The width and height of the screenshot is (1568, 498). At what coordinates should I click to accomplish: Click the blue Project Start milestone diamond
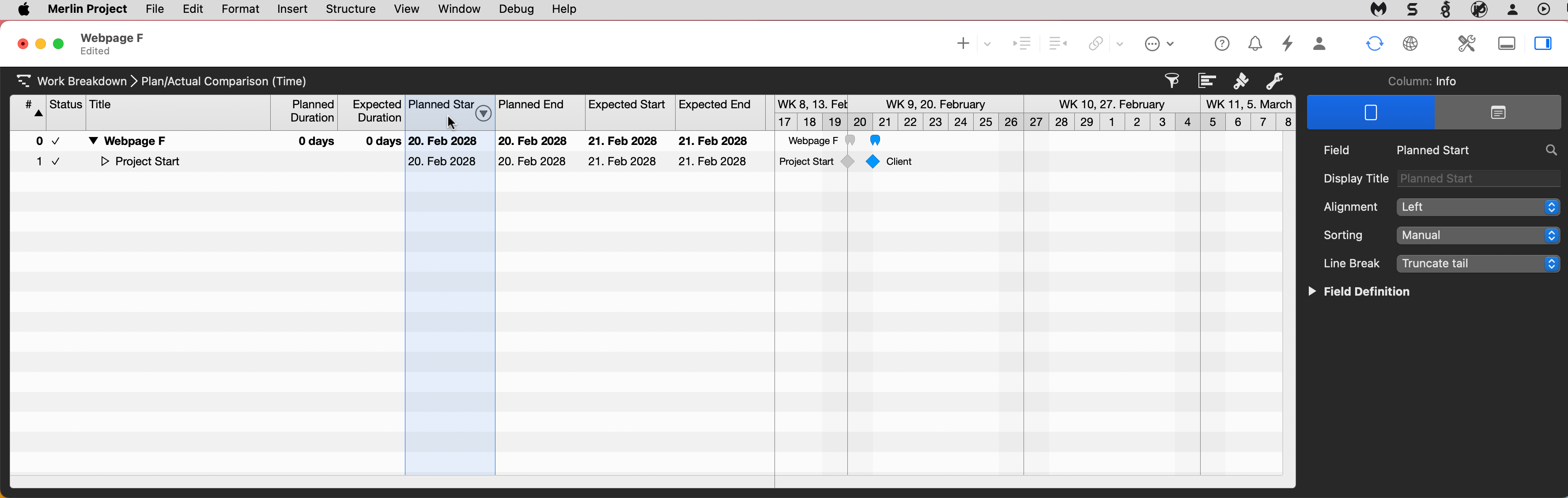pos(872,162)
